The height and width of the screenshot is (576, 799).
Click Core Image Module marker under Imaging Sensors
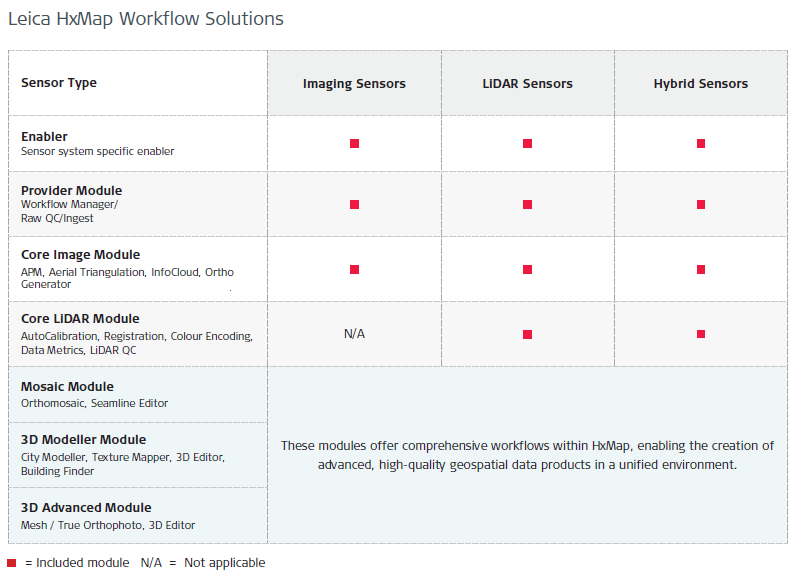(x=354, y=269)
